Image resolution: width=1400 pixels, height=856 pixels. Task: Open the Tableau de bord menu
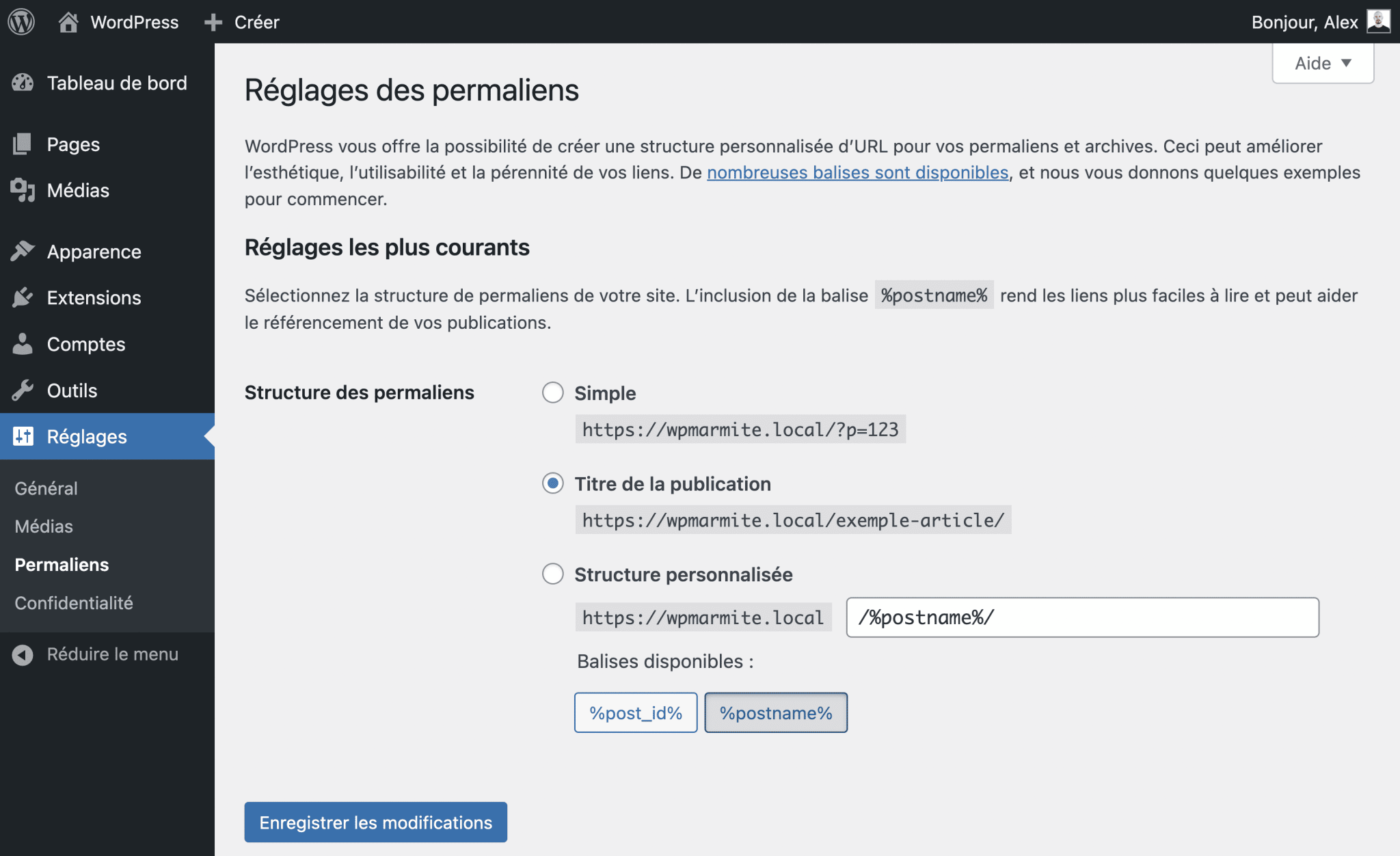coord(107,83)
